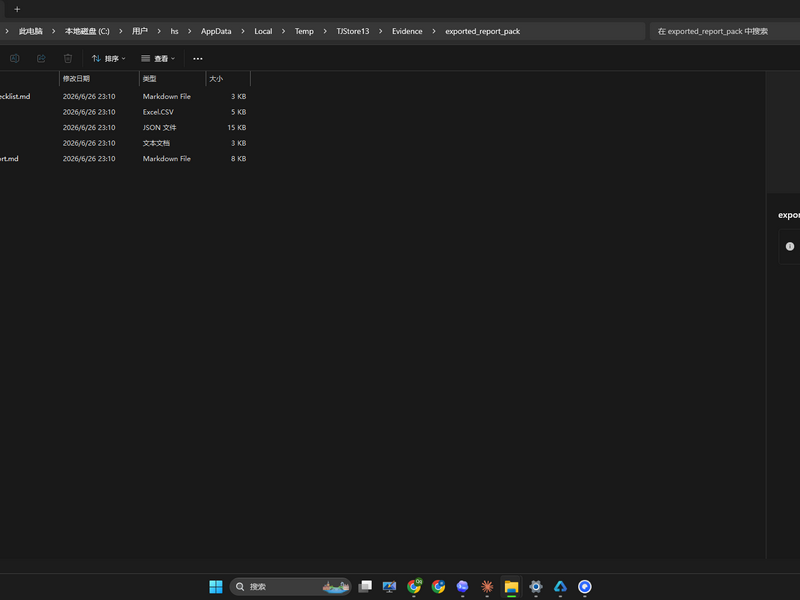Click the search exported_report_pack field
This screenshot has width=800, height=600.
724,31
